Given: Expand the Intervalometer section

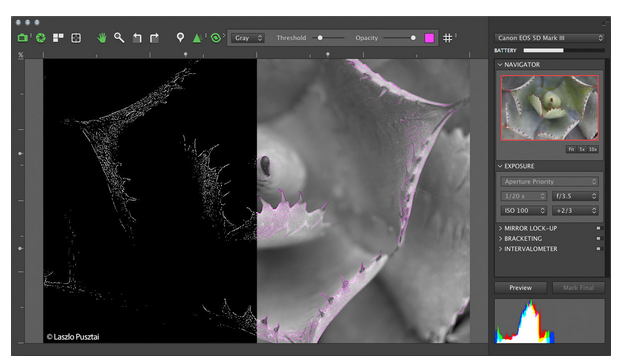Looking at the screenshot, I should tap(531, 249).
